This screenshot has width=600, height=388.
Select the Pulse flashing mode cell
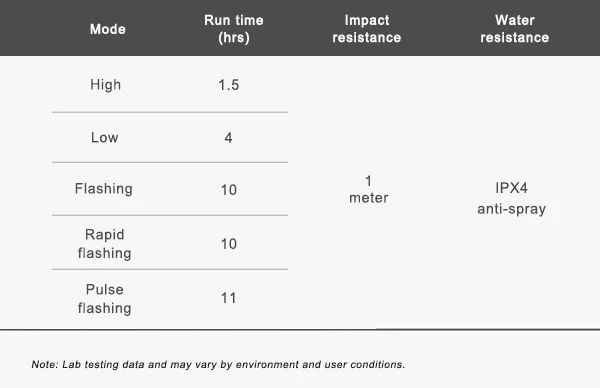pyautogui.click(x=104, y=298)
